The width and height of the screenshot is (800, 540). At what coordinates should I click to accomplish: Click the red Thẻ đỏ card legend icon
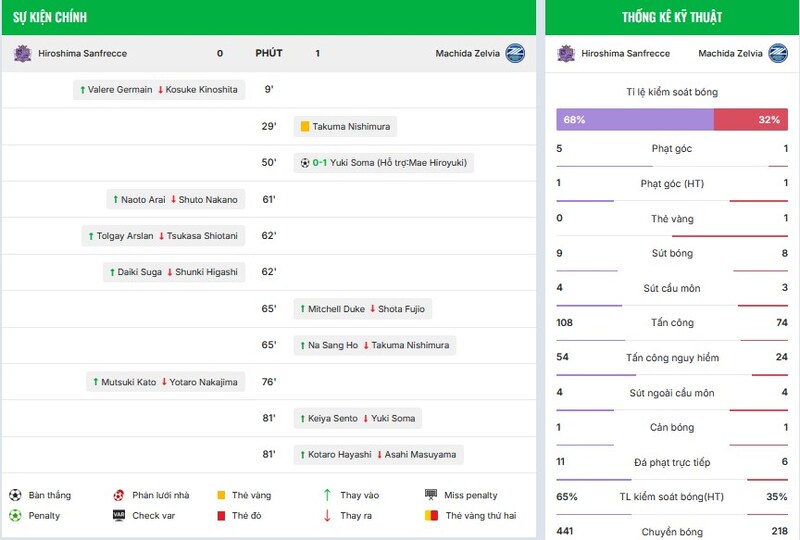click(221, 516)
